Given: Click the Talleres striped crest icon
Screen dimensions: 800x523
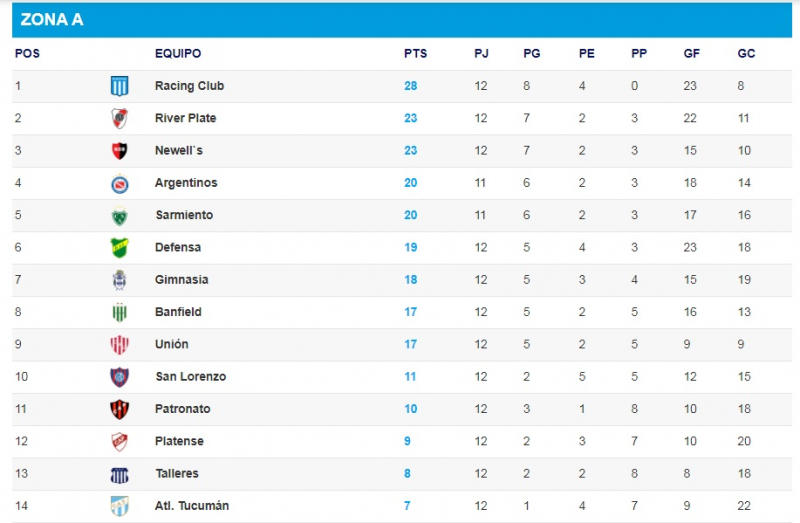Looking at the screenshot, I should tap(119, 475).
